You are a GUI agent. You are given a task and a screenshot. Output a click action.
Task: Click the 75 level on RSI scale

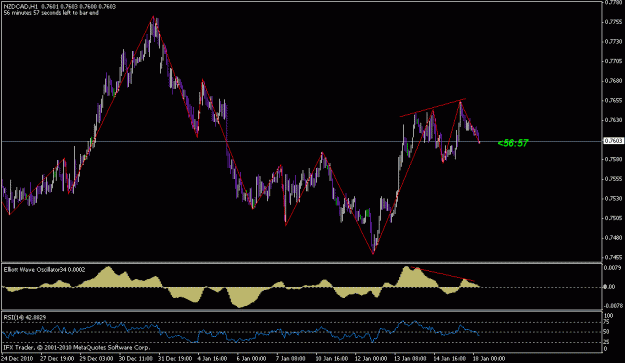607,322
